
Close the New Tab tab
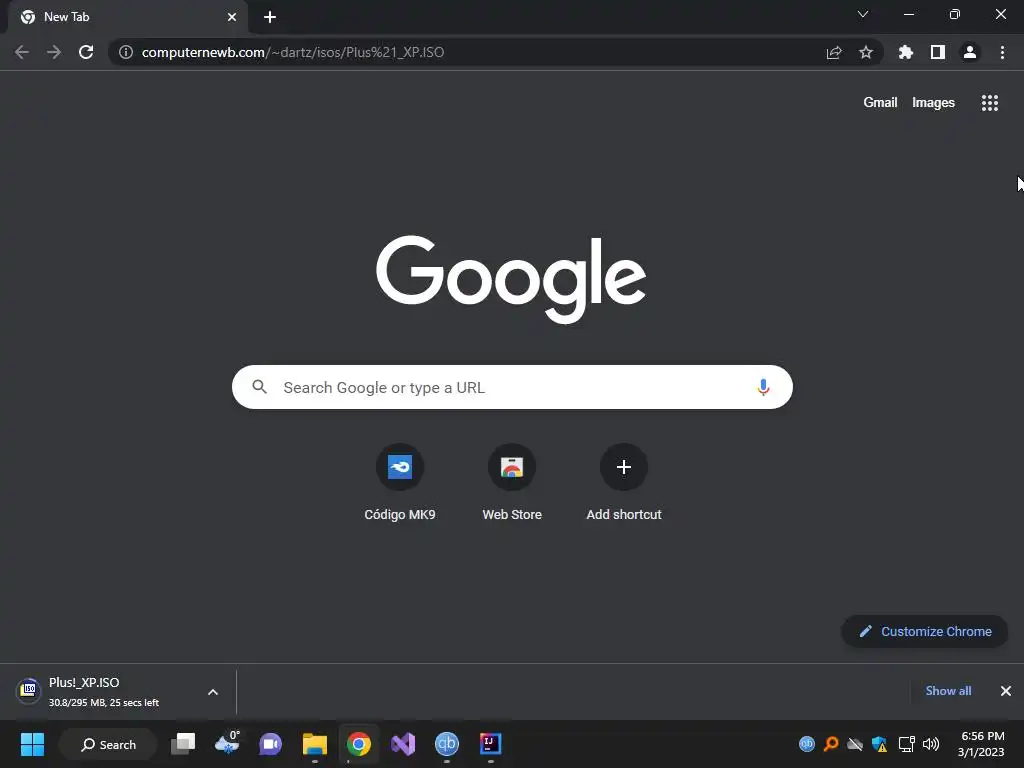[232, 17]
